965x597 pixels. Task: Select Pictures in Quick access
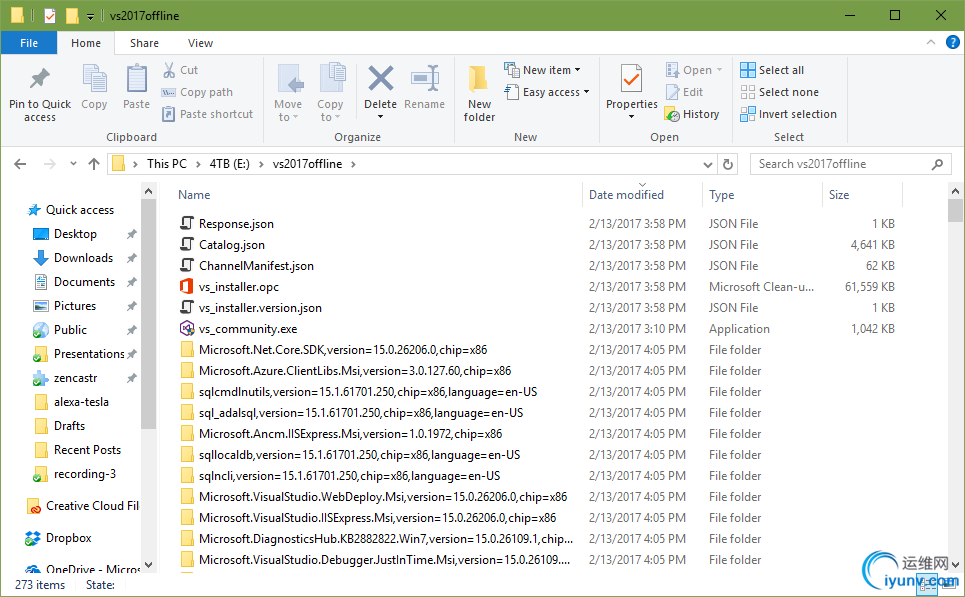point(65,306)
